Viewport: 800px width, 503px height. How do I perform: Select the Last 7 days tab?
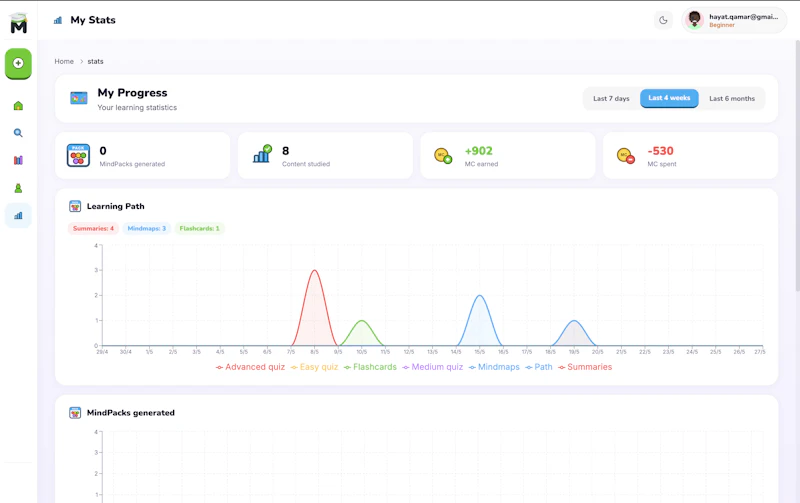click(611, 98)
